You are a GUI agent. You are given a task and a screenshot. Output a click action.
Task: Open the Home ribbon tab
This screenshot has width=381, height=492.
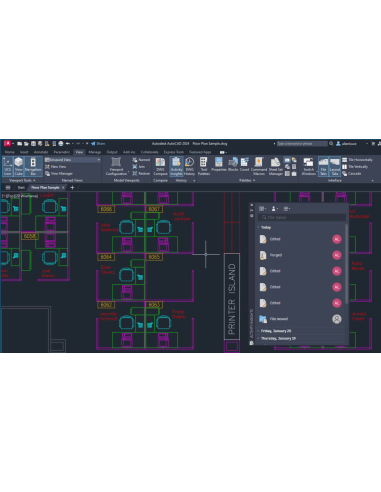pyautogui.click(x=9, y=152)
